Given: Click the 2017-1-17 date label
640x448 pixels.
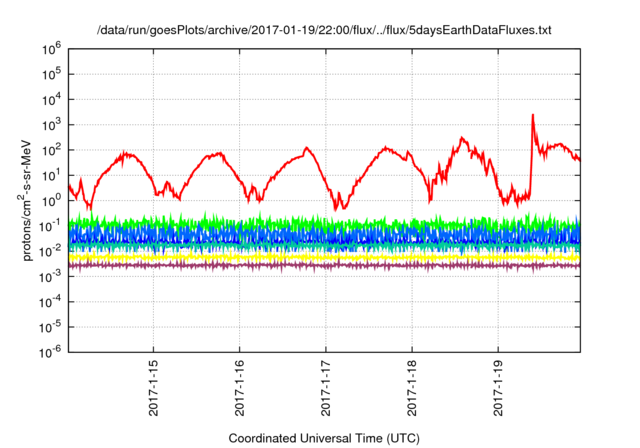Looking at the screenshot, I should click(326, 388).
